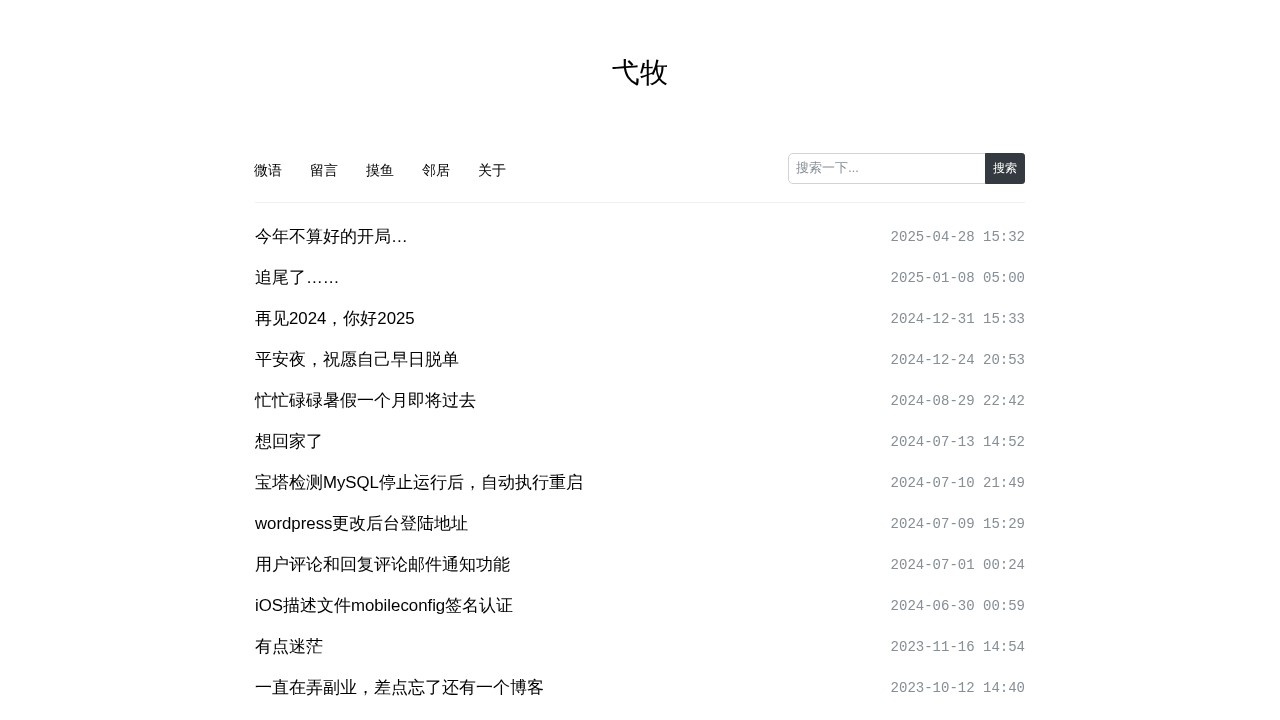Screen dimensions: 1280x720
Task: Open the 留言 page
Action: pyautogui.click(x=323, y=170)
